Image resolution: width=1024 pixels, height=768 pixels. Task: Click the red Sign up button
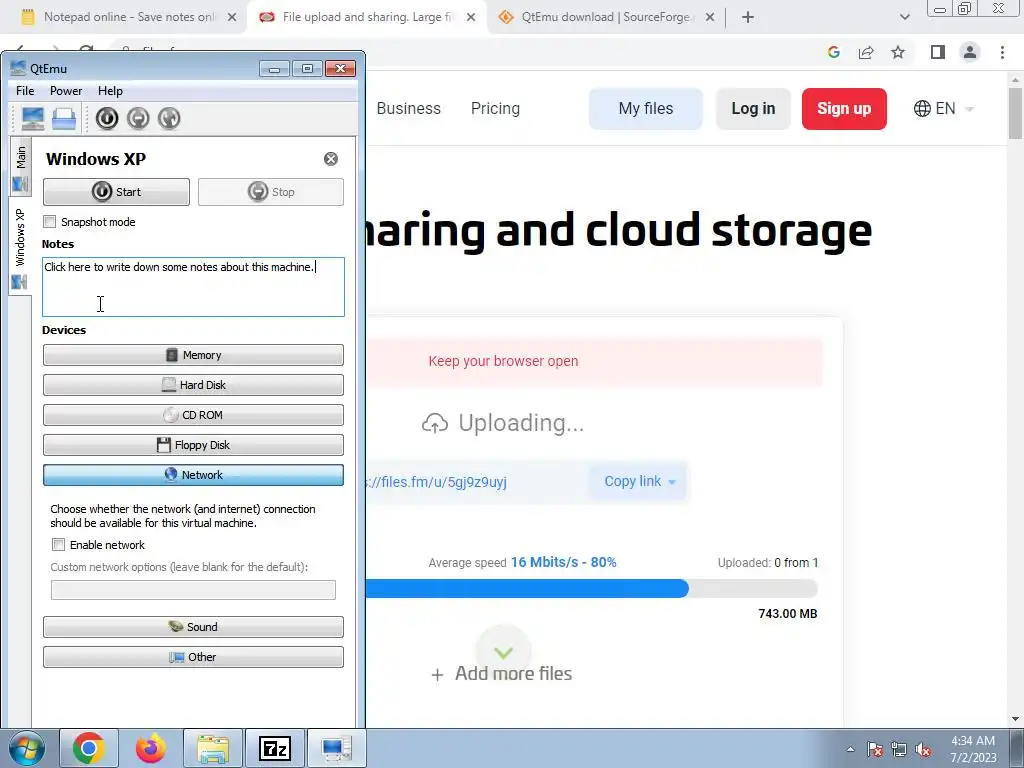[x=844, y=108]
